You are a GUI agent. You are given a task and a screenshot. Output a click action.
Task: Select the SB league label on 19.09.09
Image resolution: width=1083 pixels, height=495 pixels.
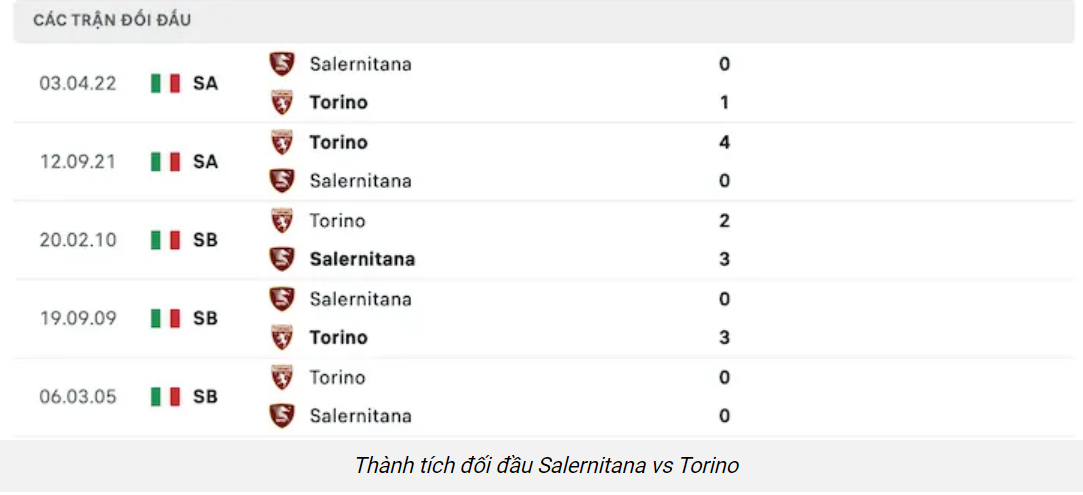(x=206, y=318)
